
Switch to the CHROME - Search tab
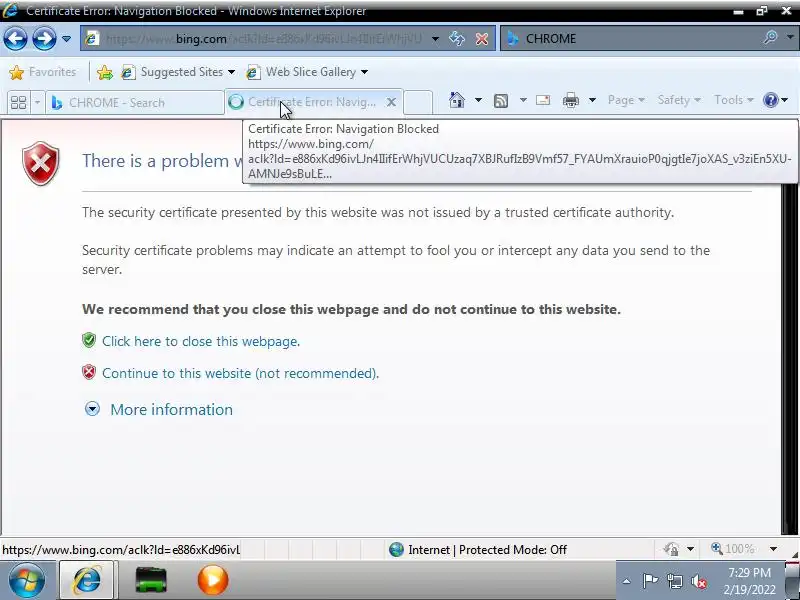(135, 103)
